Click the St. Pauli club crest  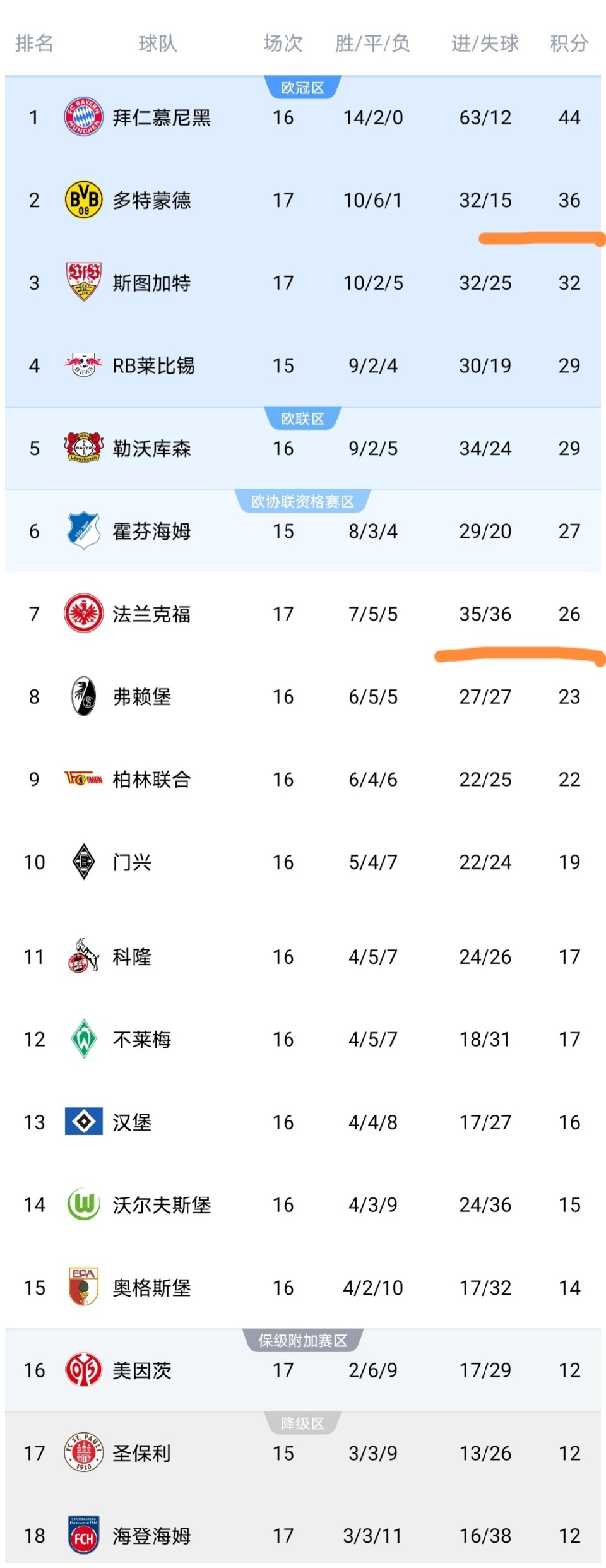[x=83, y=1452]
